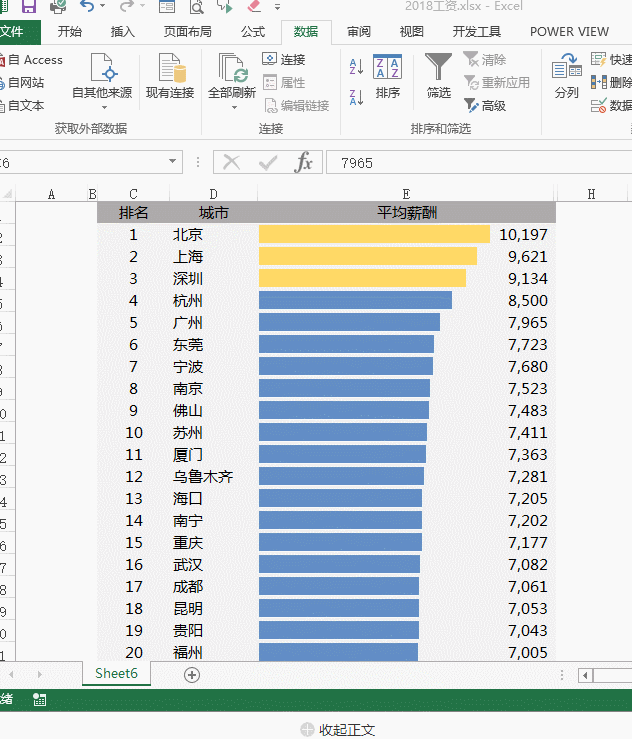The height and width of the screenshot is (739, 632).
Task: Open the Sort (排序) dialog
Action: [387, 75]
